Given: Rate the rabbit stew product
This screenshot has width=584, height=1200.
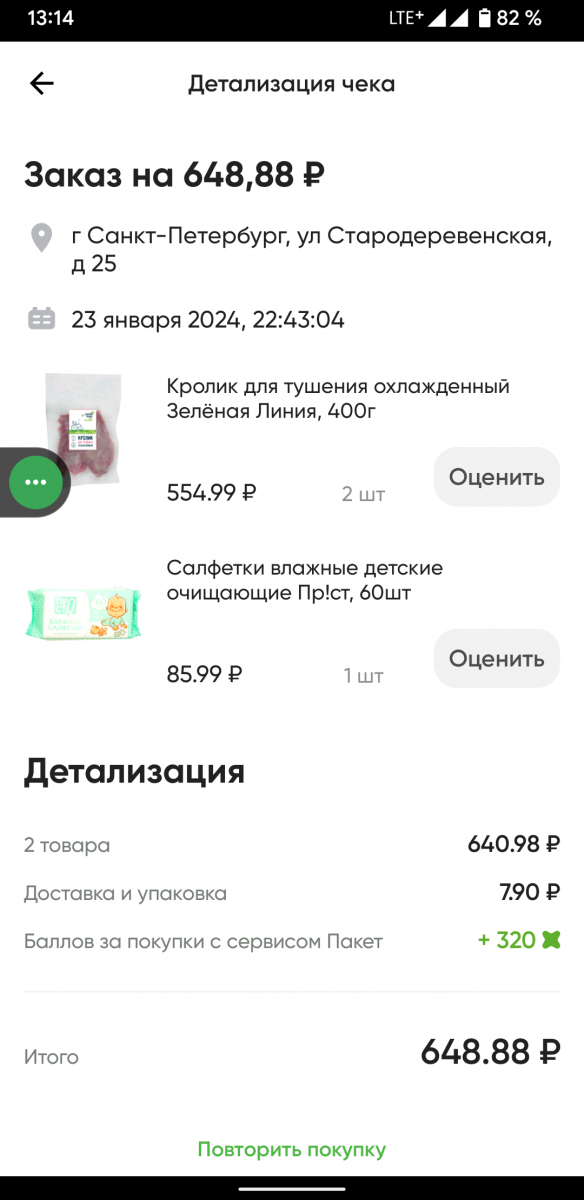Looking at the screenshot, I should (x=496, y=477).
